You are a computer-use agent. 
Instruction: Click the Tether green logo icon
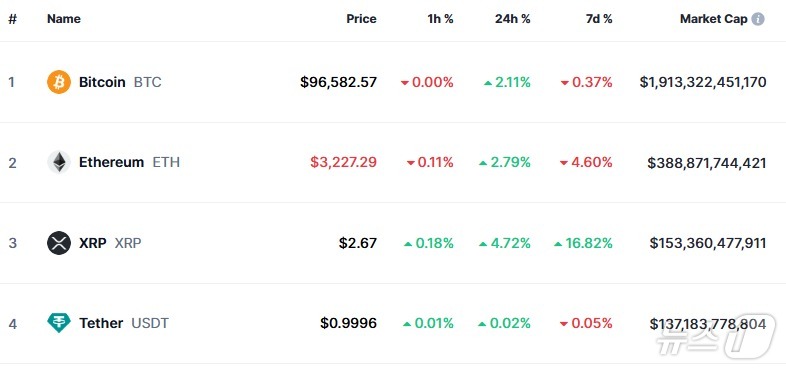(59, 323)
